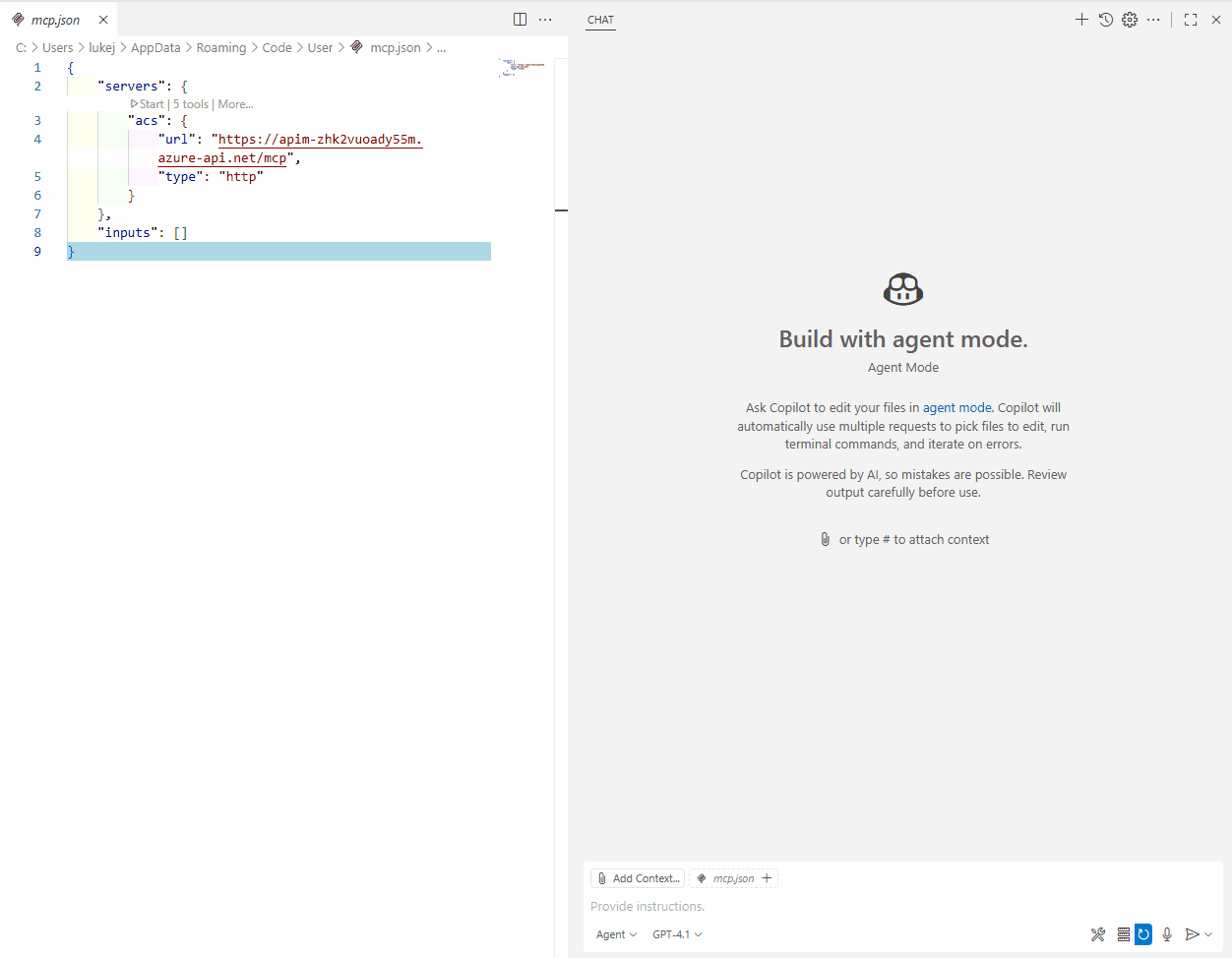The image size is (1232, 958).
Task: Click the blue refresh tools icon
Action: pyautogui.click(x=1143, y=934)
